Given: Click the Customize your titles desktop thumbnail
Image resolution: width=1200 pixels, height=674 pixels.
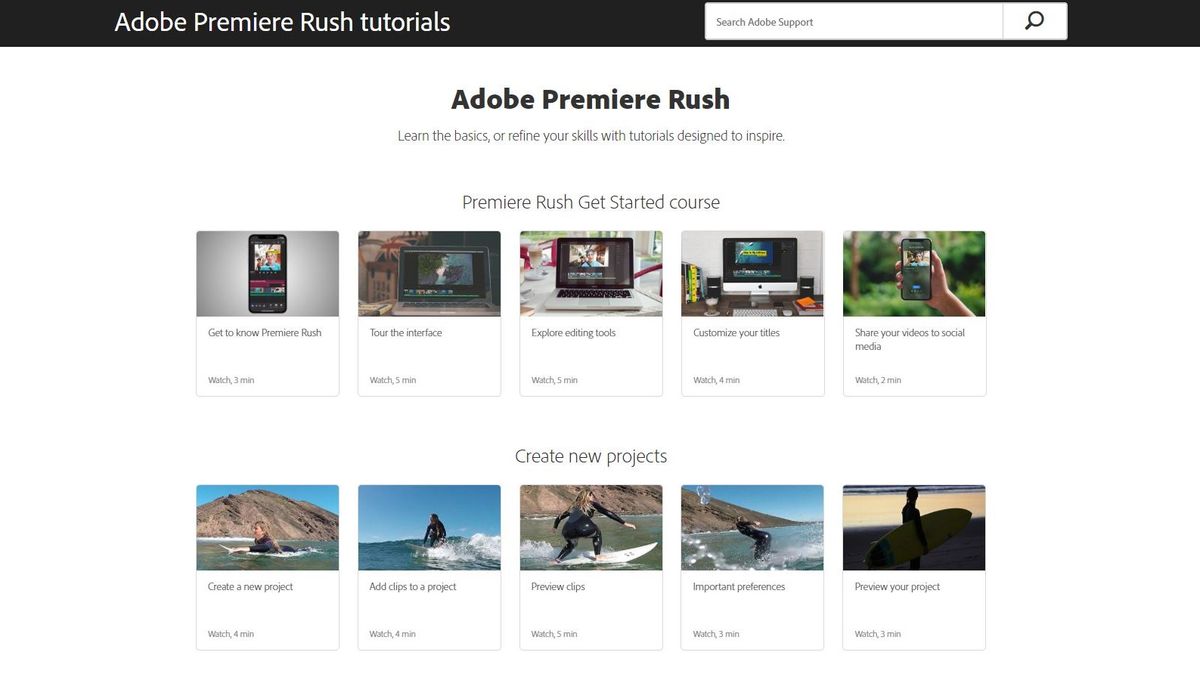Looking at the screenshot, I should pos(752,274).
